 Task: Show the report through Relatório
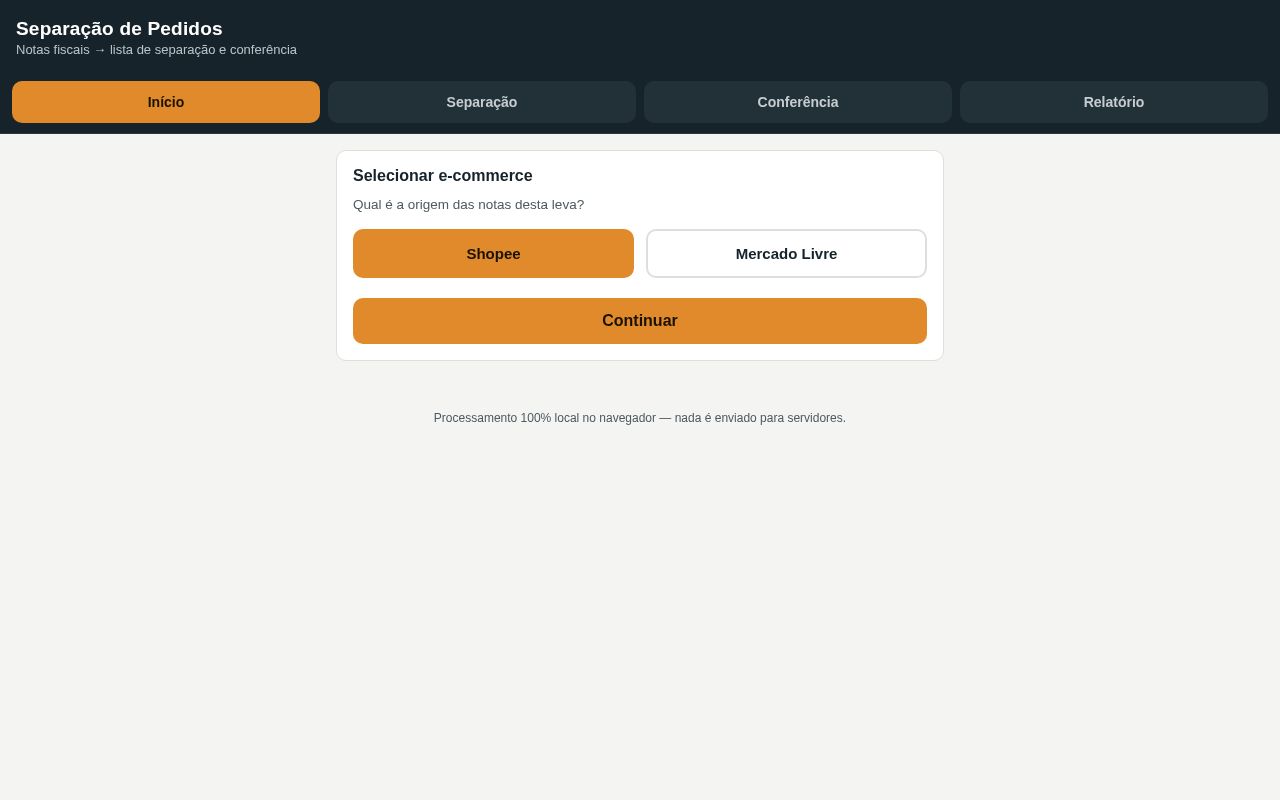(x=1114, y=102)
